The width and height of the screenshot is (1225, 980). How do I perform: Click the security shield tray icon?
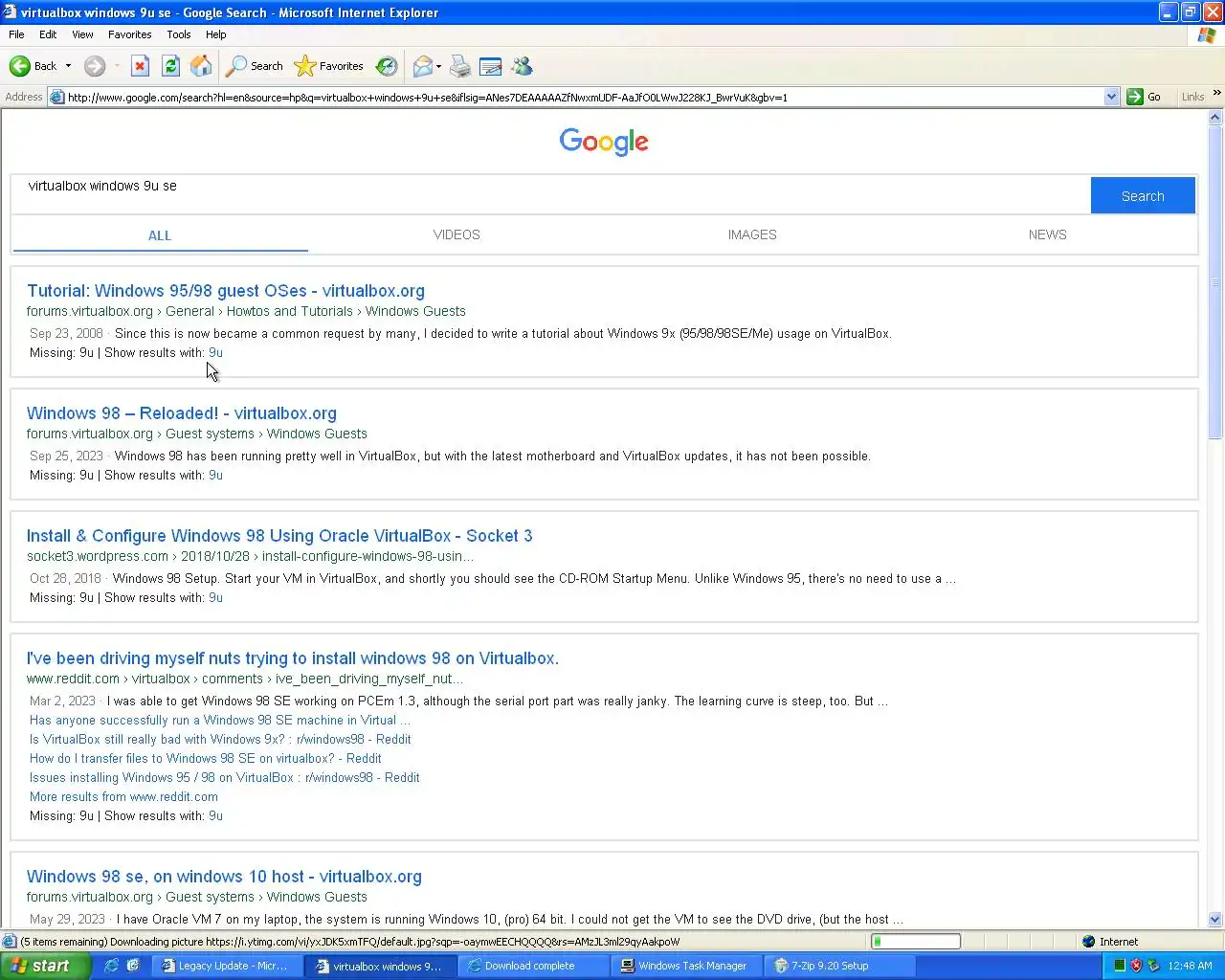point(1136,966)
